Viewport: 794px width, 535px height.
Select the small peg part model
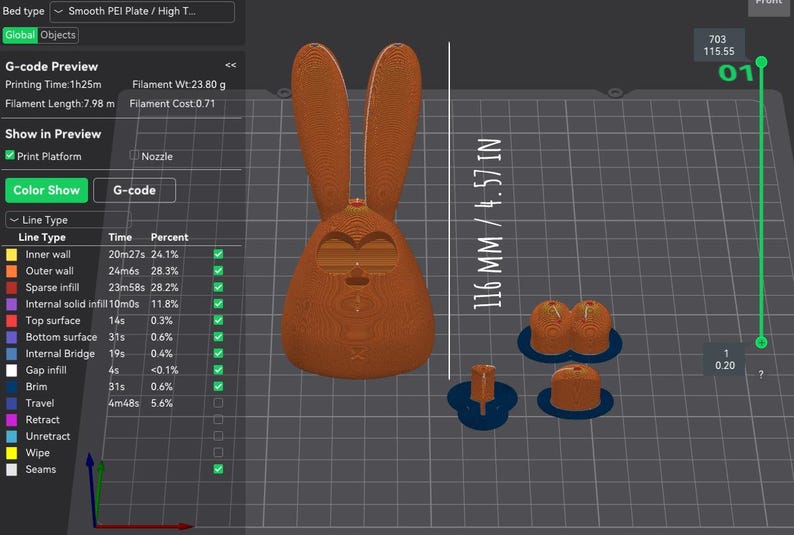482,397
